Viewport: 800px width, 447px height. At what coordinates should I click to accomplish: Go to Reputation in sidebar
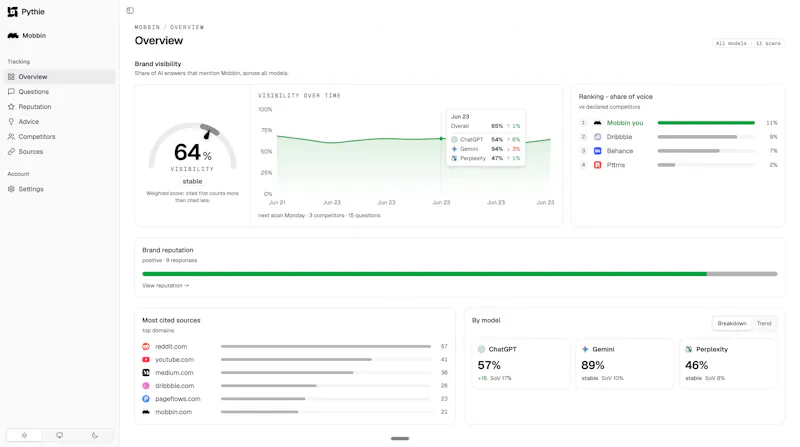tap(60, 107)
